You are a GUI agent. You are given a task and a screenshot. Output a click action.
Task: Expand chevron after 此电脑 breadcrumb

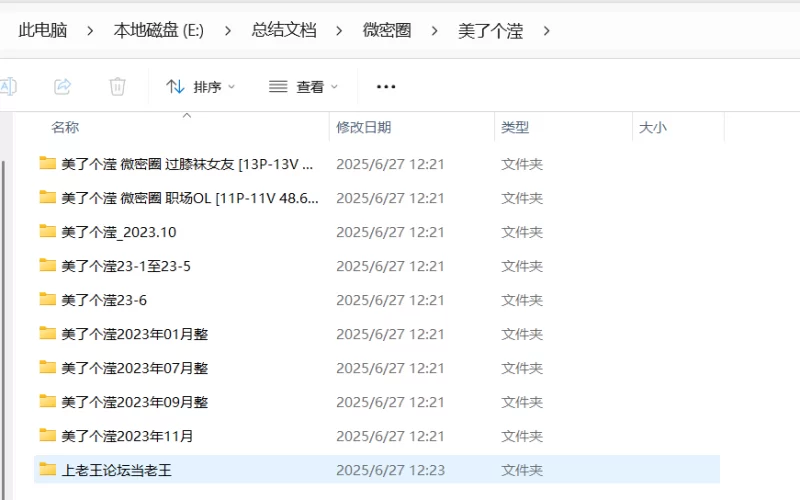coord(90,31)
